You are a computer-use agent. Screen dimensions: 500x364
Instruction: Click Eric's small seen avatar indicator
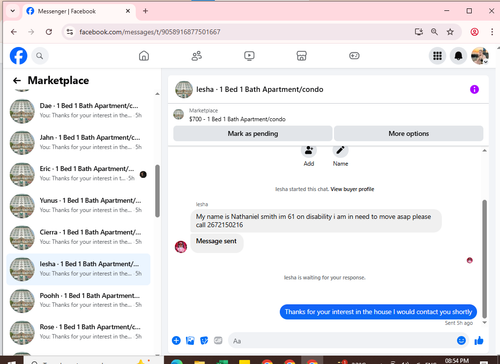coord(143,174)
